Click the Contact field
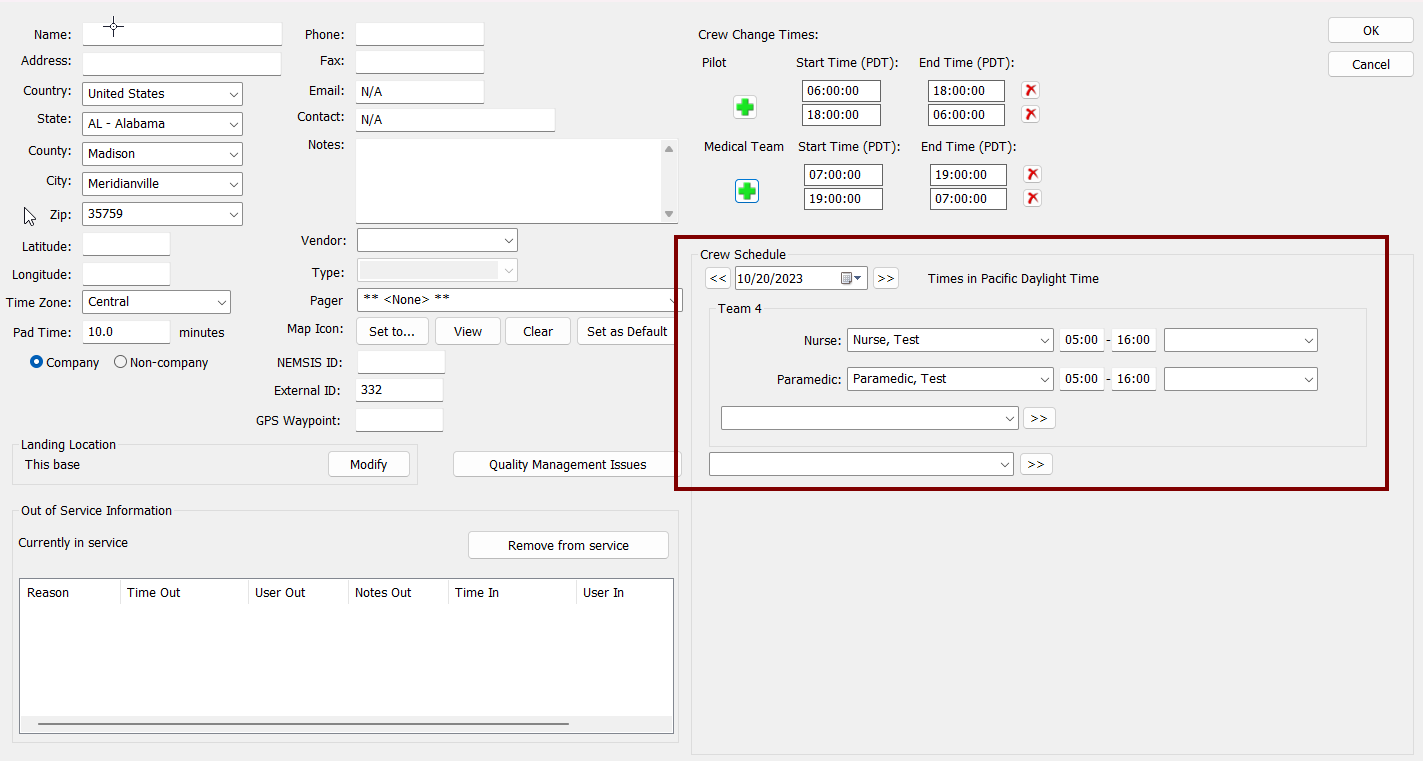This screenshot has height=761, width=1423. (455, 120)
